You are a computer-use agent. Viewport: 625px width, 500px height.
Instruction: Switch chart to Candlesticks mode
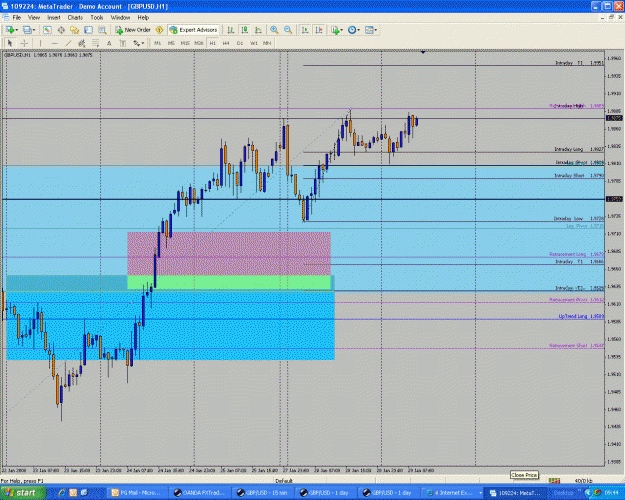pyautogui.click(x=244, y=30)
